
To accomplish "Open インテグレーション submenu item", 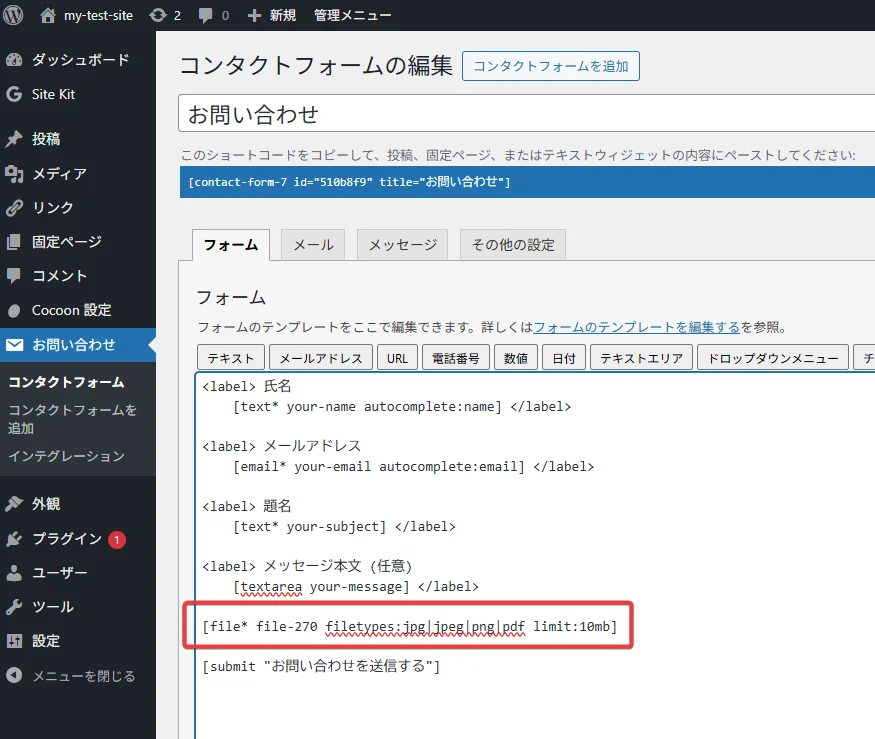I will 66,457.
